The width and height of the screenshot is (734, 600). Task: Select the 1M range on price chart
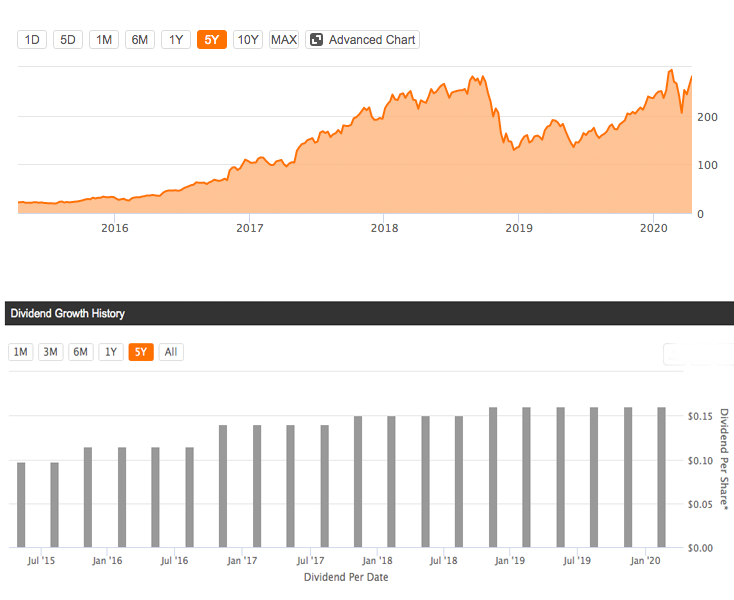coord(103,40)
